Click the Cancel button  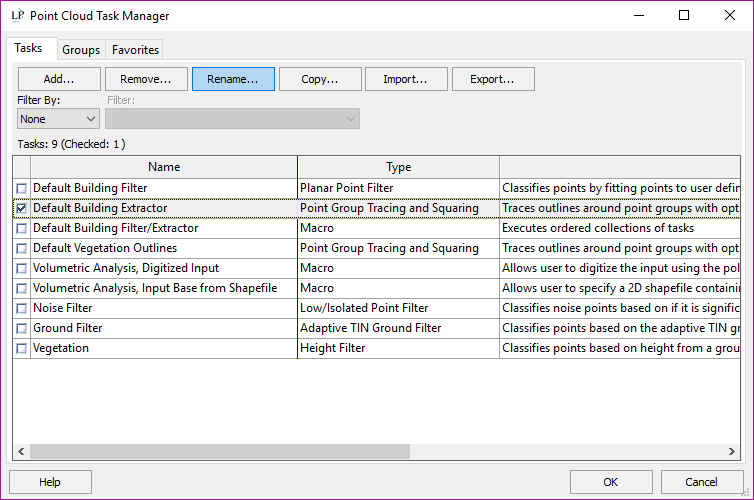[x=702, y=482]
